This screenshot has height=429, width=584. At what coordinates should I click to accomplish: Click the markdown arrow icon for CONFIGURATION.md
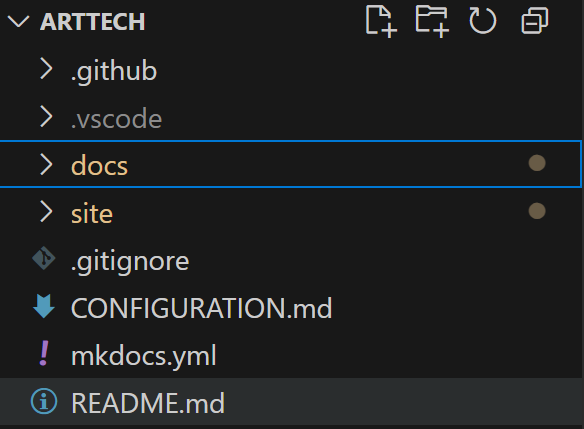pos(44,306)
